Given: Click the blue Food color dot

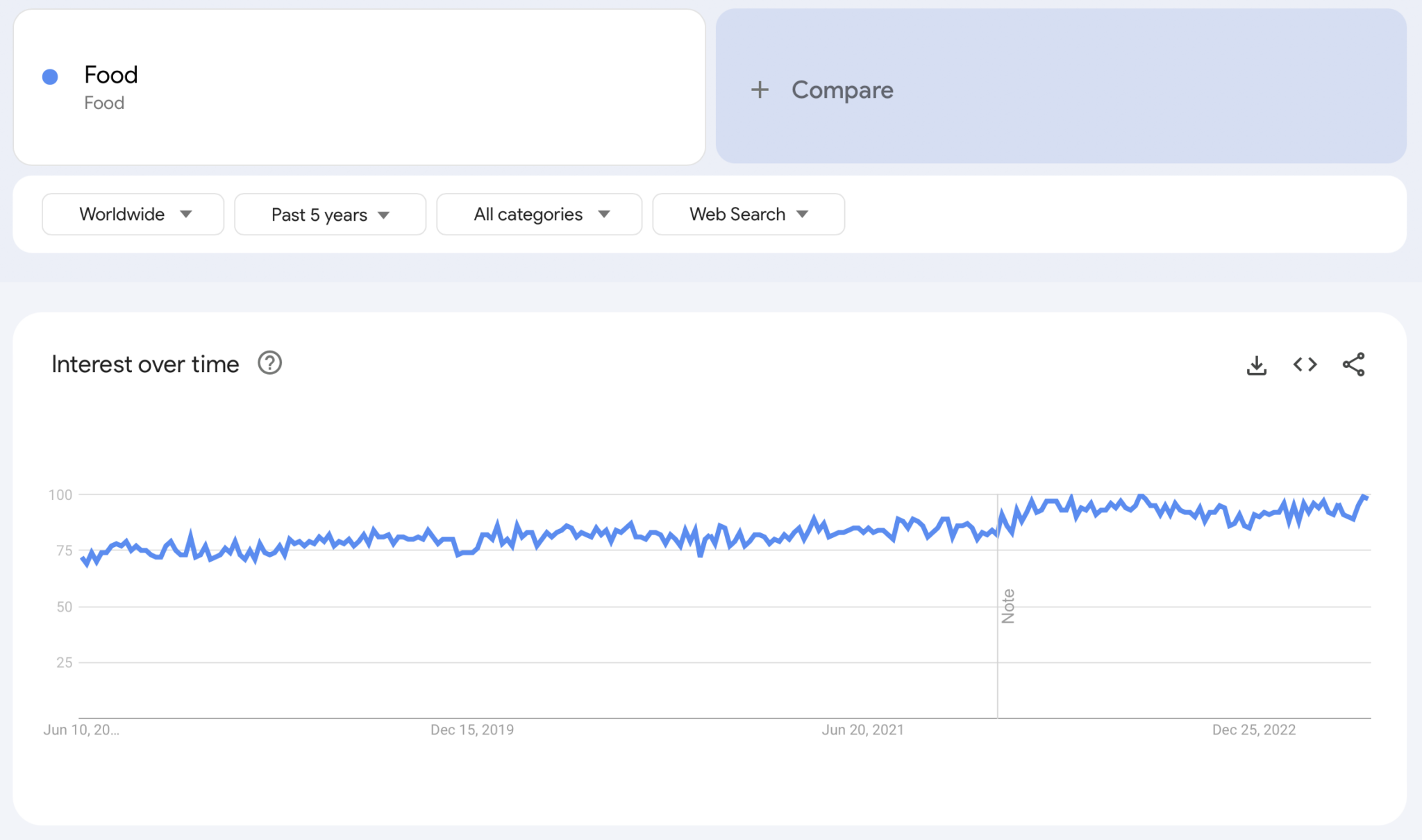Looking at the screenshot, I should pyautogui.click(x=50, y=77).
